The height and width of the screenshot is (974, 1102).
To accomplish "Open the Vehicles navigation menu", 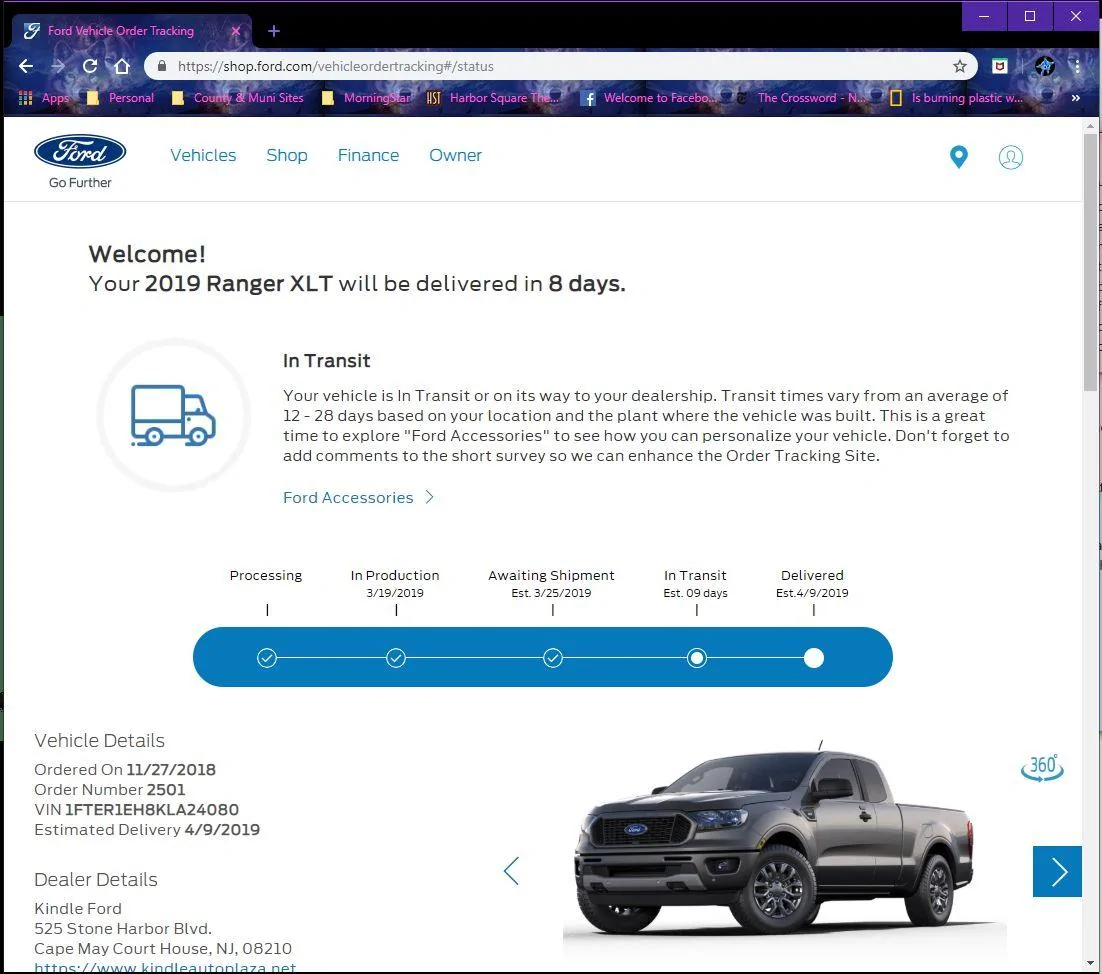I will [x=203, y=155].
